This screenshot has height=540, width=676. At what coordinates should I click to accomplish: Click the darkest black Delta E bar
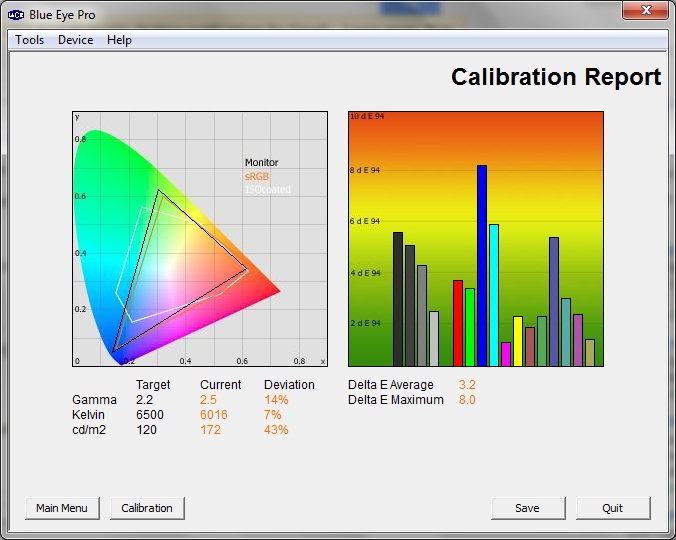pyautogui.click(x=398, y=299)
